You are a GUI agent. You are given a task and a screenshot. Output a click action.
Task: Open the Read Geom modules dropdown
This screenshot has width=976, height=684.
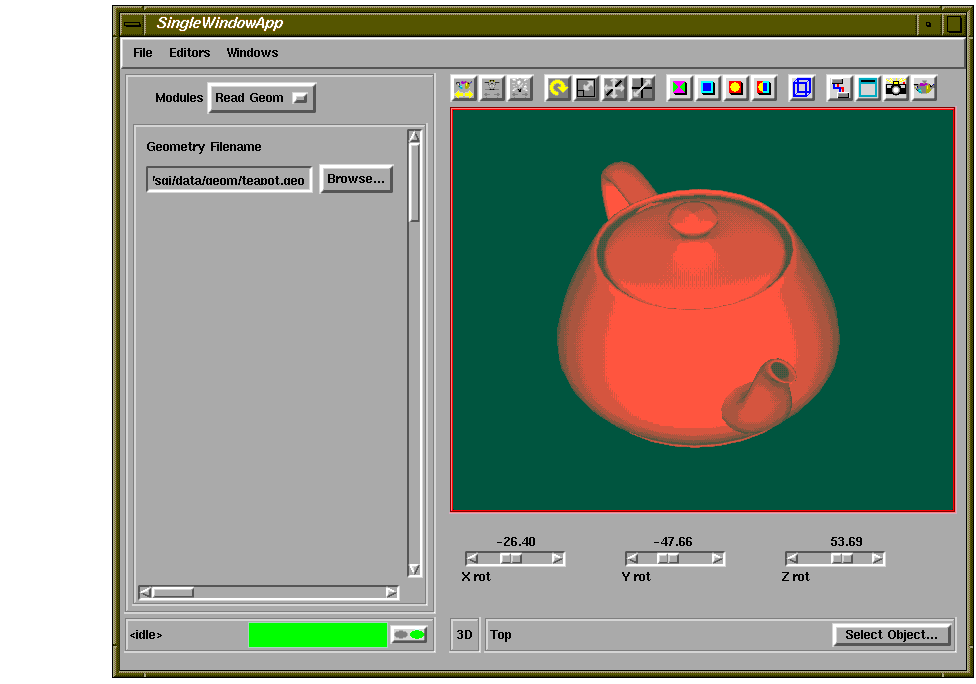pyautogui.click(x=262, y=98)
